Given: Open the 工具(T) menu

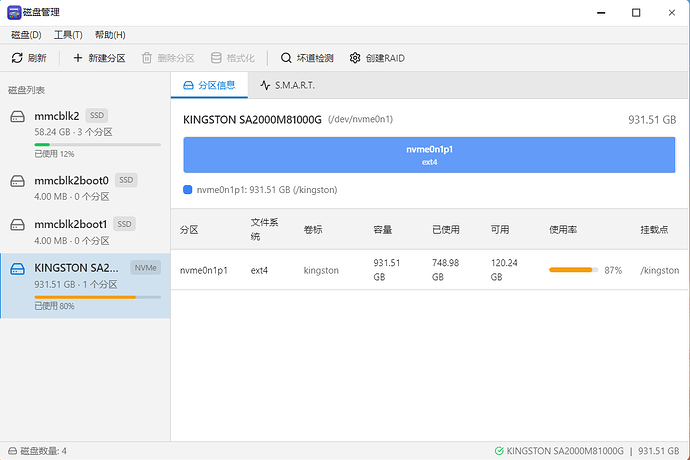Looking at the screenshot, I should [x=68, y=35].
